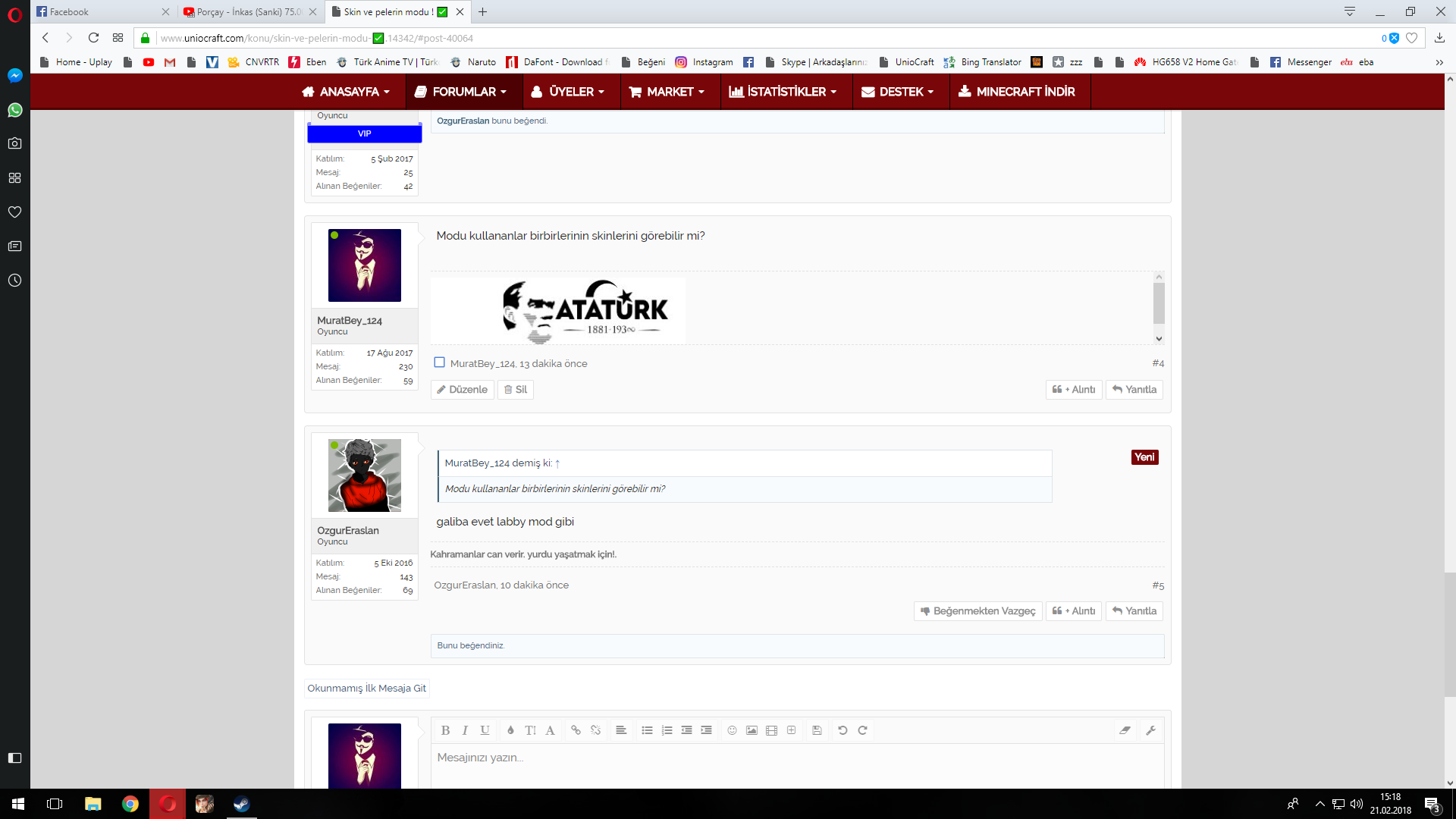The image size is (1456, 819).
Task: Go back to the previous page
Action: (x=45, y=38)
